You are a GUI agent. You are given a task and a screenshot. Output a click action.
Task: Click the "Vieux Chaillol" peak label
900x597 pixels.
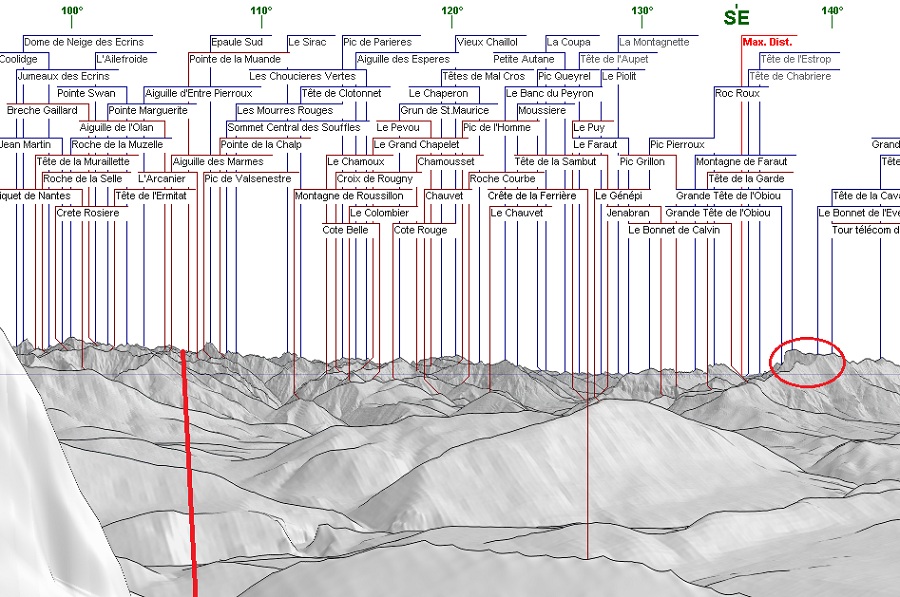[x=487, y=42]
